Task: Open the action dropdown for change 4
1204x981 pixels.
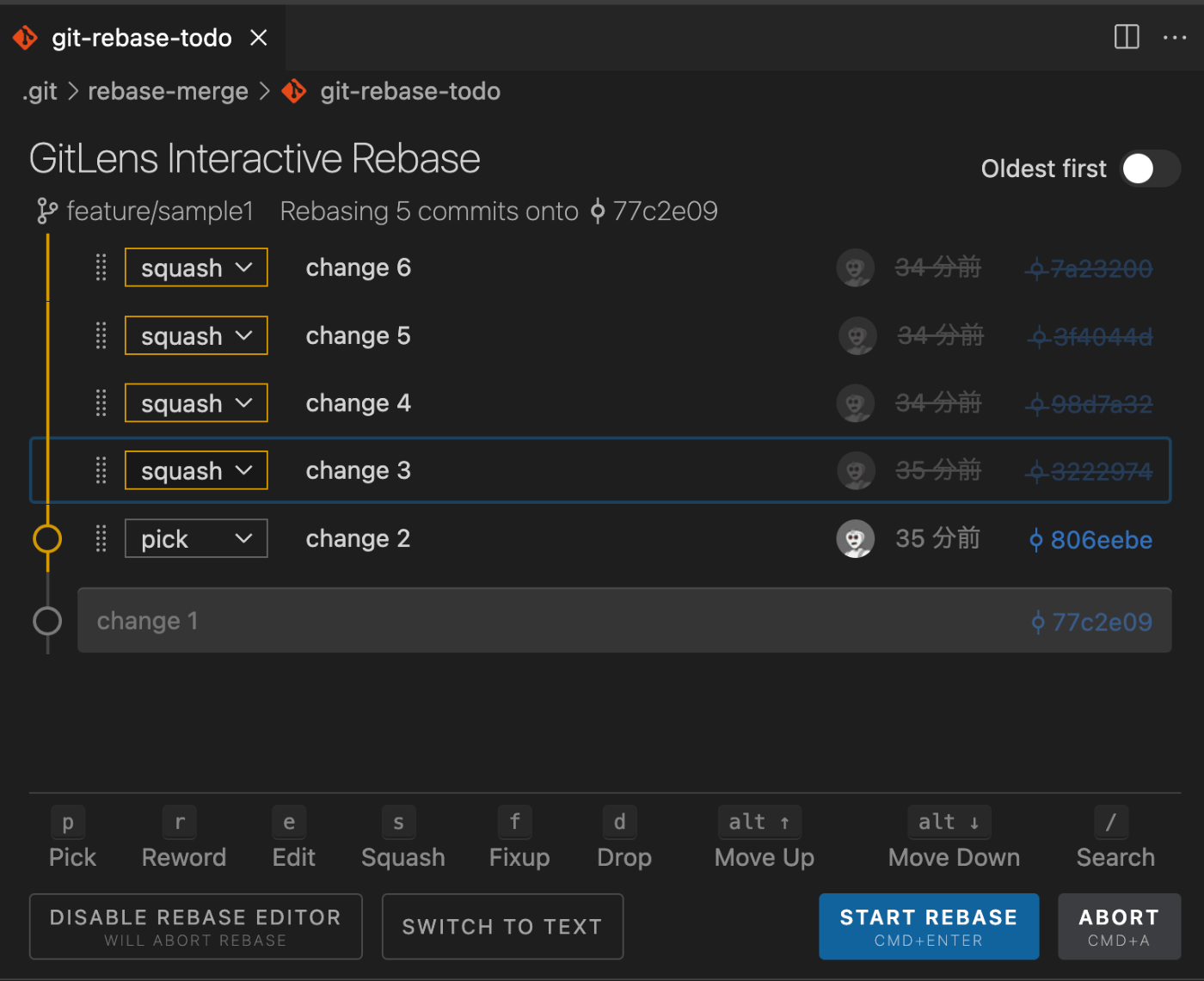Action: click(x=196, y=402)
